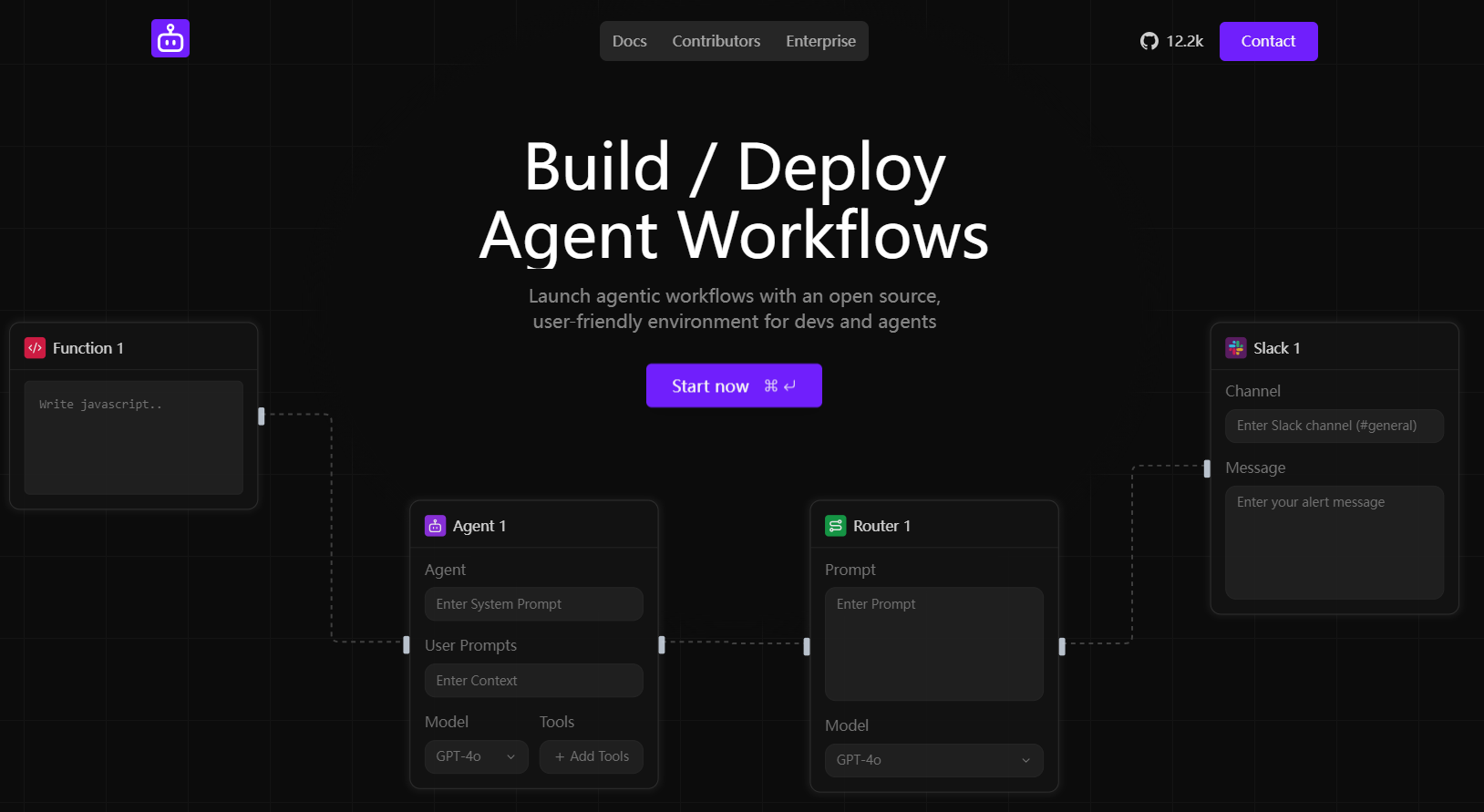This screenshot has height=812, width=1484.
Task: Expand the Router 1 GPT-4o model dropdown
Action: tap(933, 760)
